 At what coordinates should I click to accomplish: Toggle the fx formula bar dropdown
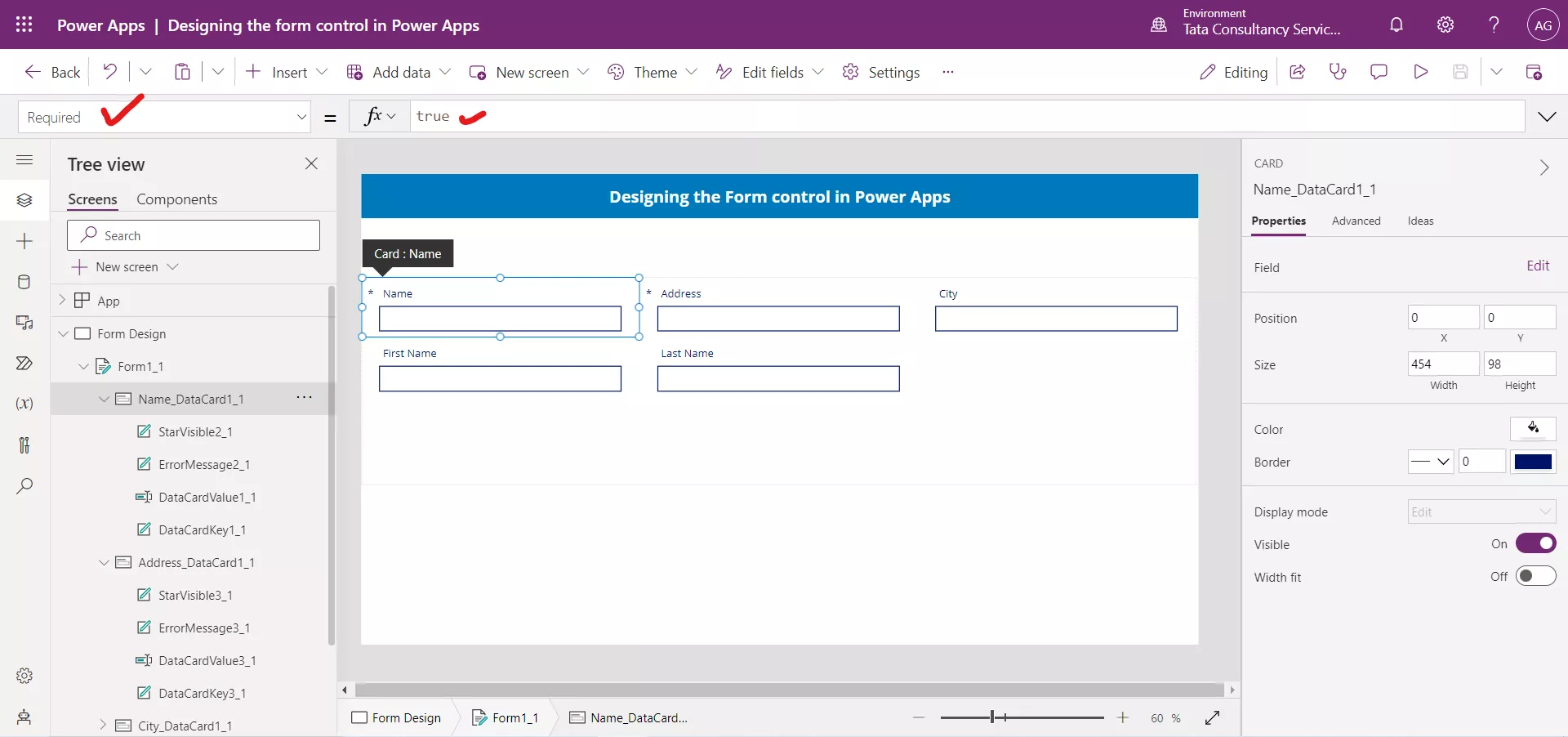click(391, 116)
